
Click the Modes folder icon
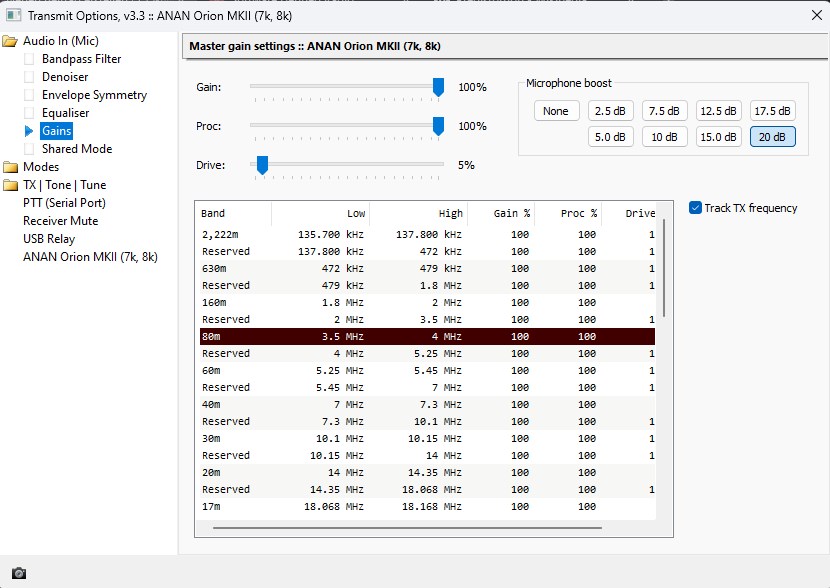pyautogui.click(x=10, y=167)
